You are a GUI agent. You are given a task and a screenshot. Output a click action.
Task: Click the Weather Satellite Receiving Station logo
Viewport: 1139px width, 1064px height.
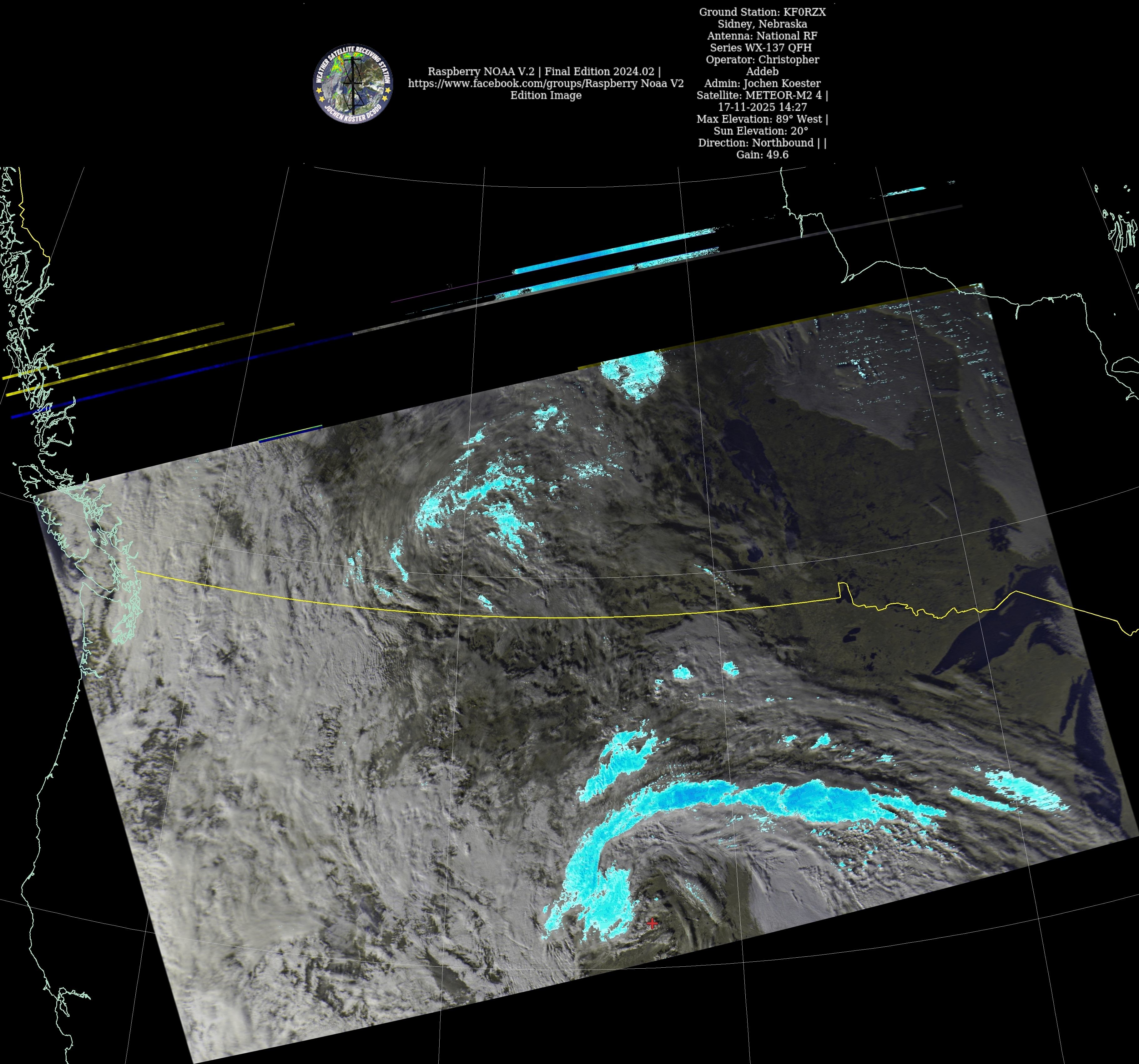pyautogui.click(x=352, y=84)
